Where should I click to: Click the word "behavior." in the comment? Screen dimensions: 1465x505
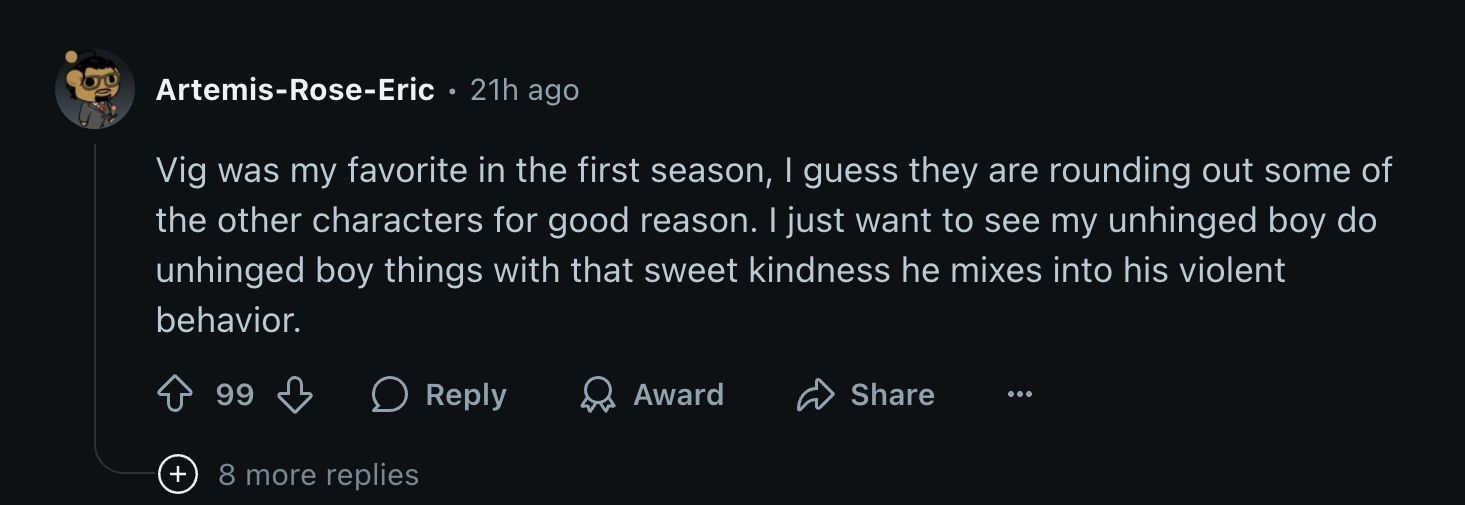tap(228, 320)
